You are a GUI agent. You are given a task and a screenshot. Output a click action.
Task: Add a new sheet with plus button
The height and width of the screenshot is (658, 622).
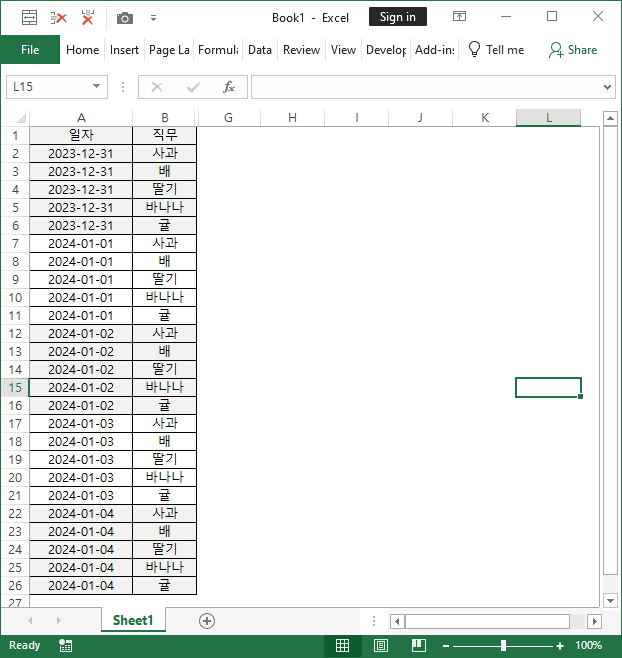207,621
